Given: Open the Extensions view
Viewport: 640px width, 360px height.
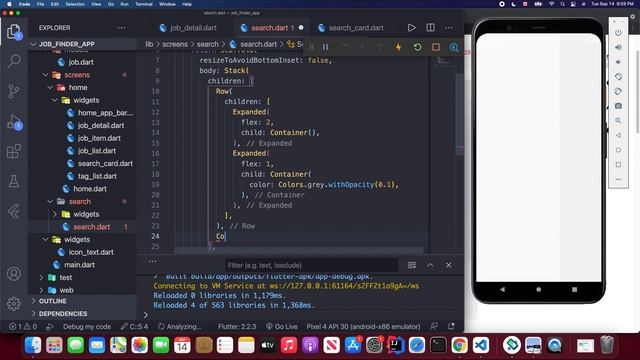Looking at the screenshot, I should point(14,151).
